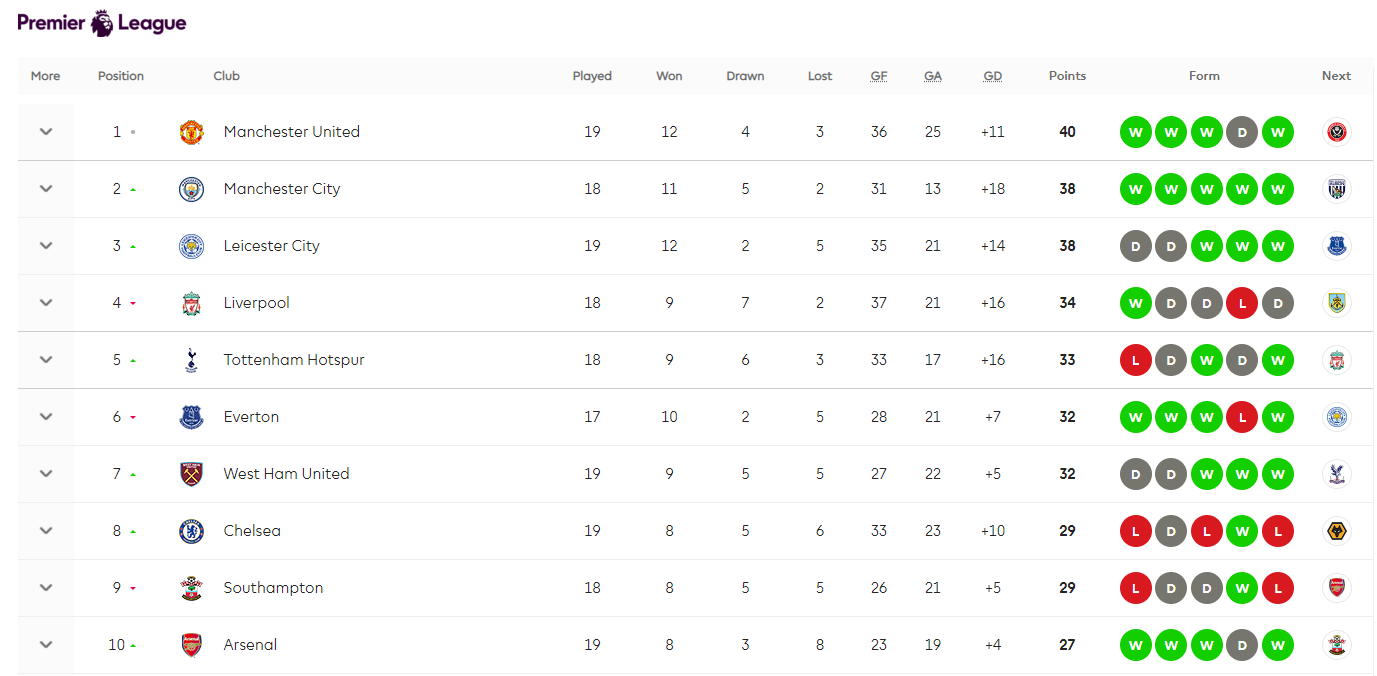Click West Ham's next opponent Crystal Palace crest
The image size is (1377, 676).
tap(1336, 474)
